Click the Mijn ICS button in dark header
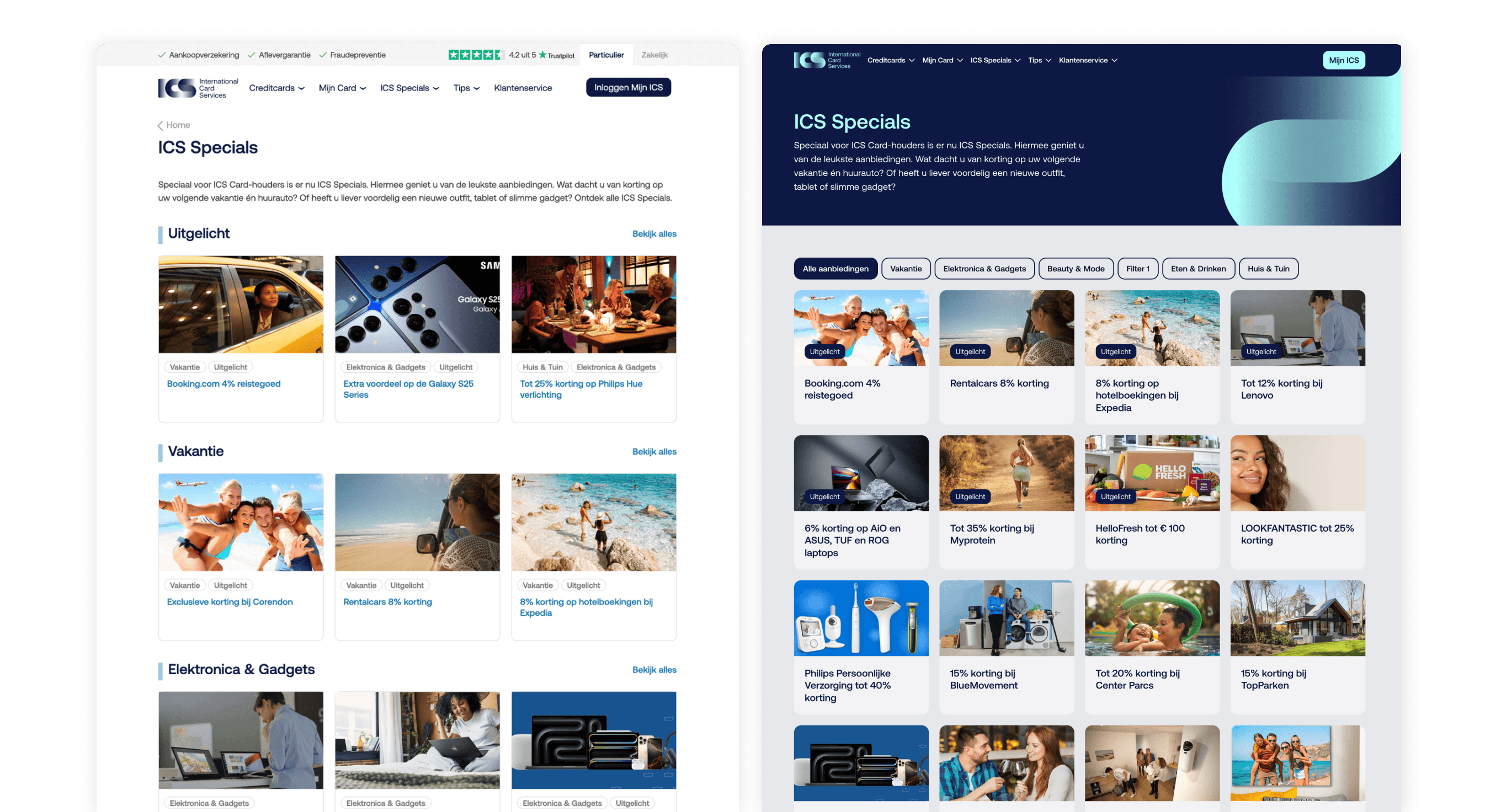 (1343, 60)
